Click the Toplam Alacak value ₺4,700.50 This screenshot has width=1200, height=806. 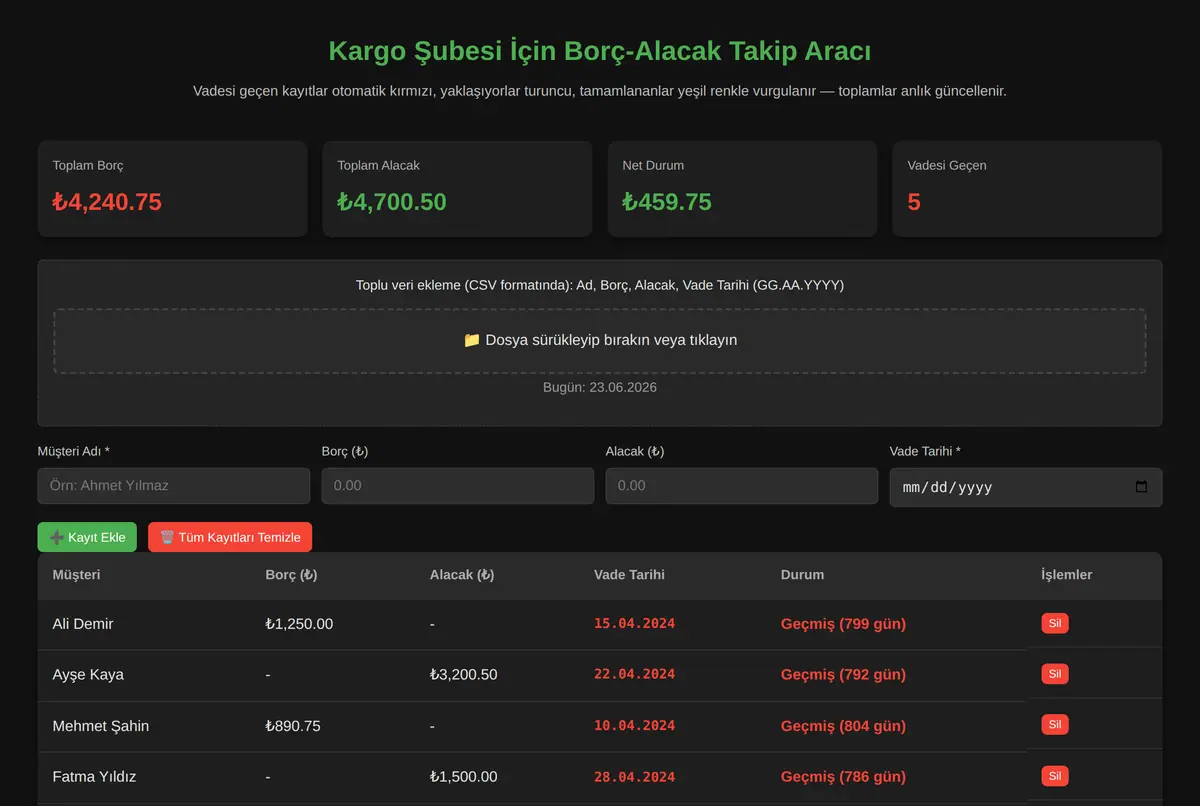coord(392,202)
